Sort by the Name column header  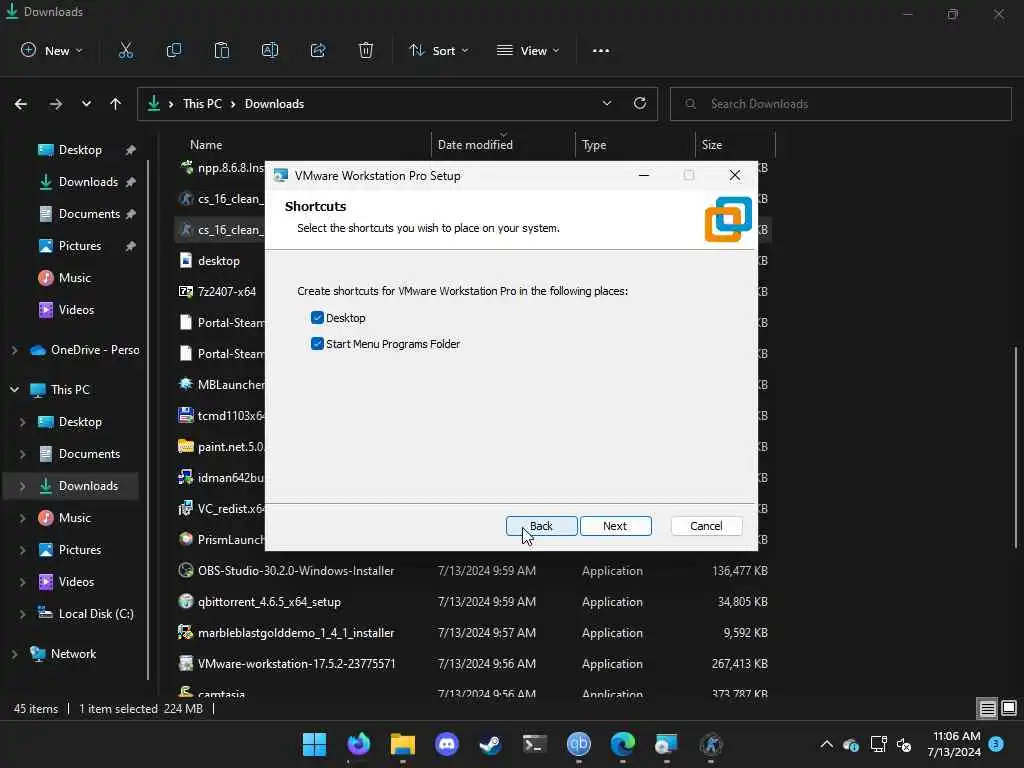pos(302,145)
